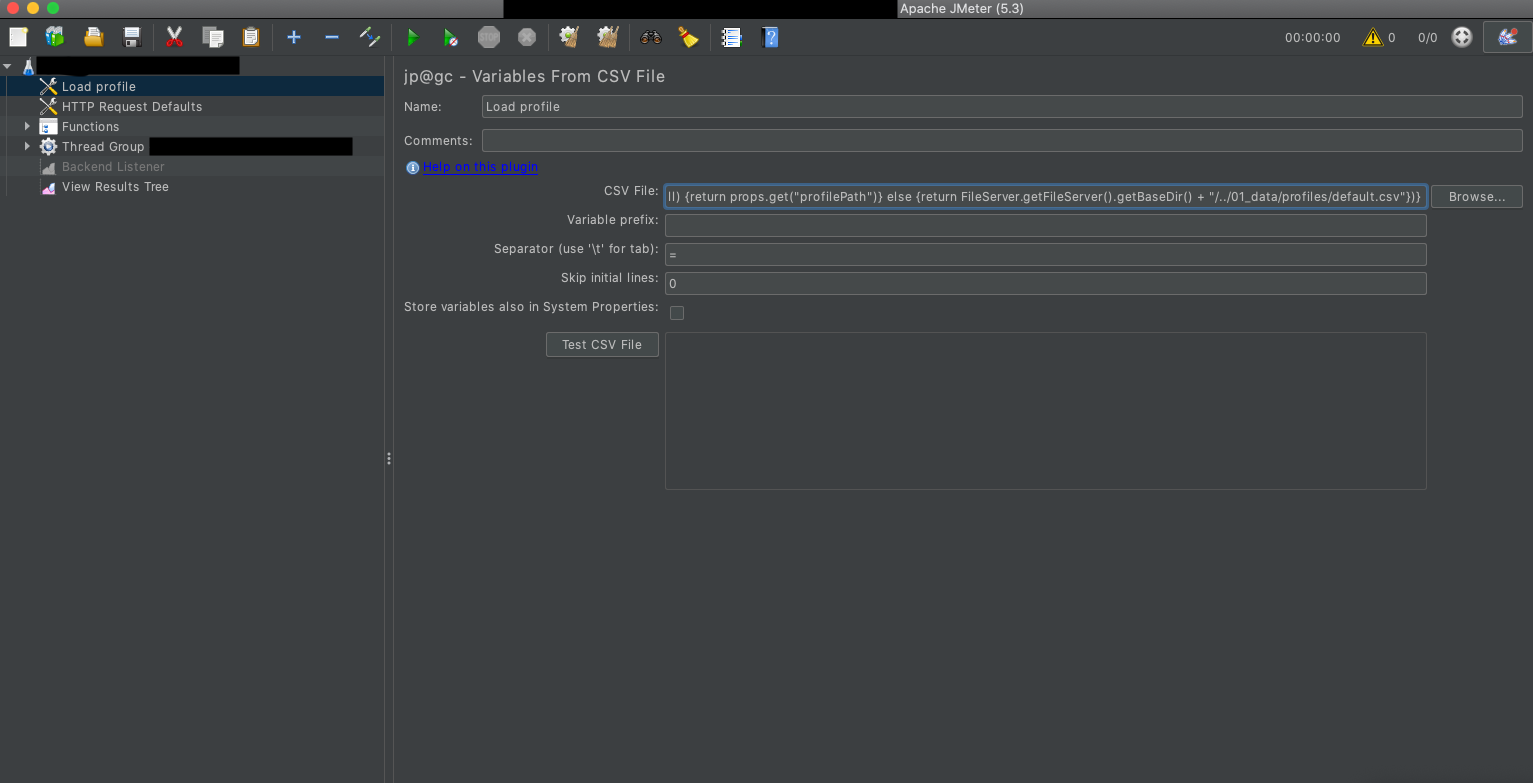The width and height of the screenshot is (1533, 783).
Task: Click the Browse... button
Action: (1477, 197)
